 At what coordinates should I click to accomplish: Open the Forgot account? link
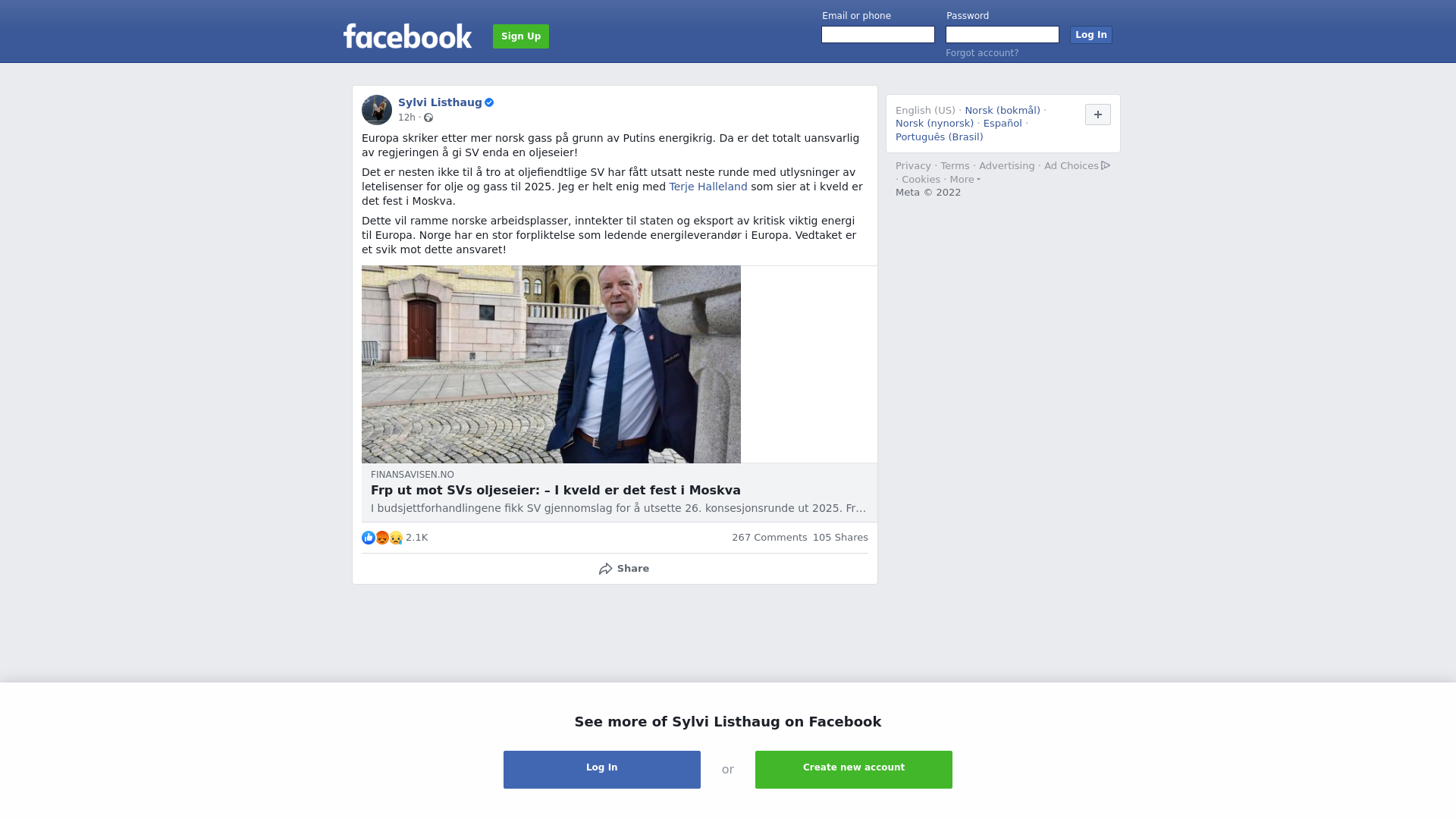pyautogui.click(x=982, y=53)
